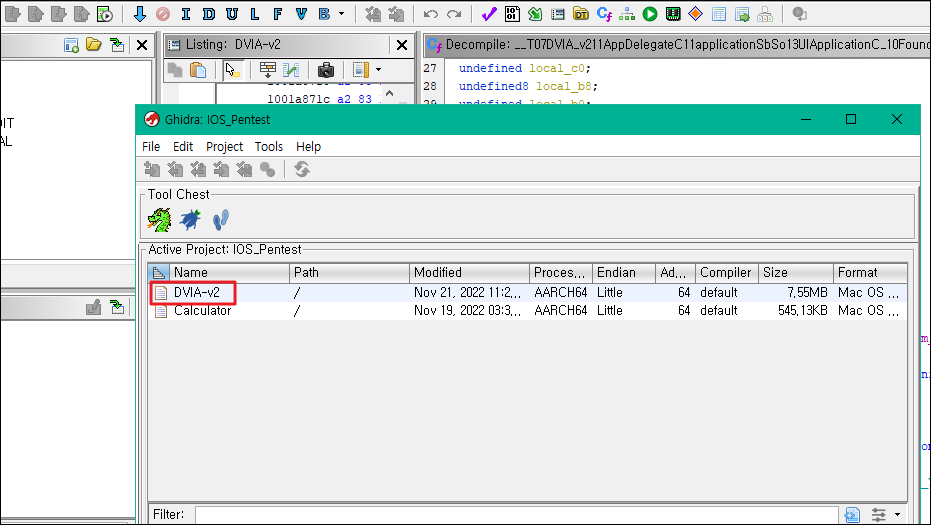Sort project files by Modified column
The width and height of the screenshot is (931, 525).
point(469,272)
